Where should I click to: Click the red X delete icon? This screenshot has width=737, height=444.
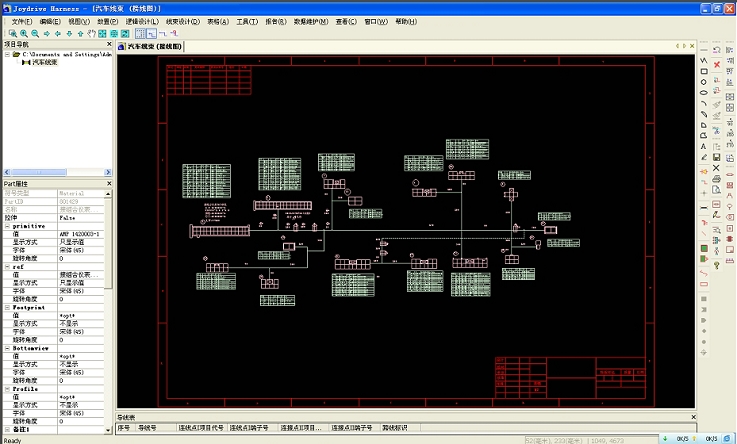click(x=717, y=65)
